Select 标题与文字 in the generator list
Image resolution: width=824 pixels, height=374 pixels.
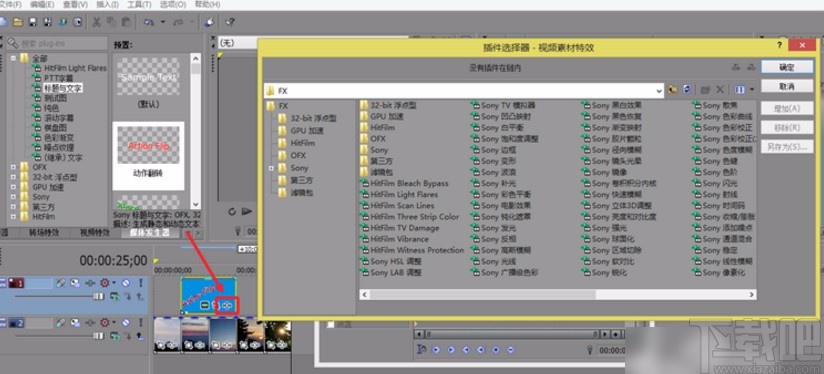pyautogui.click(x=63, y=88)
